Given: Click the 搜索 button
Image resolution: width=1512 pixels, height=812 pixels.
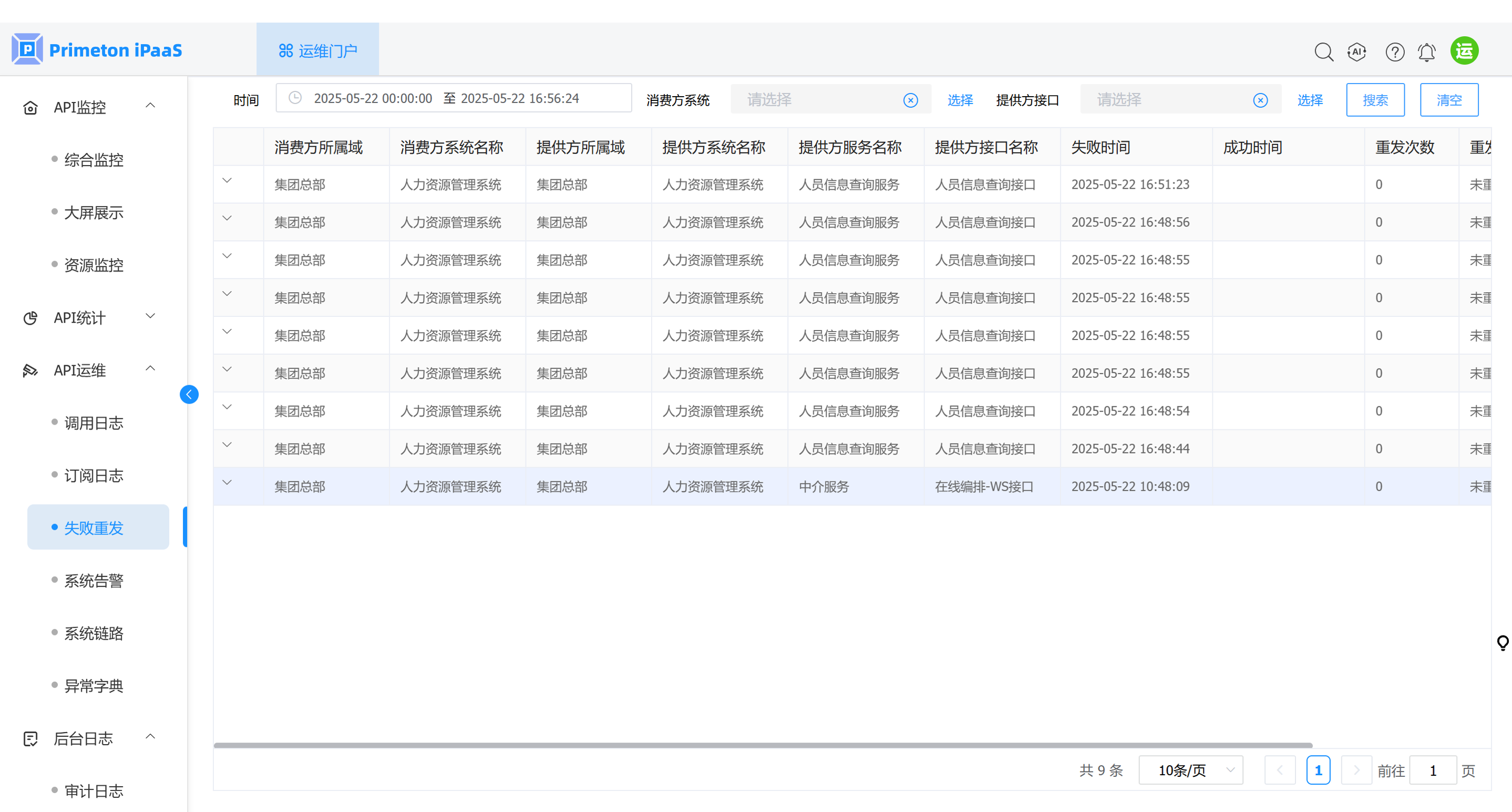Looking at the screenshot, I should (1375, 100).
